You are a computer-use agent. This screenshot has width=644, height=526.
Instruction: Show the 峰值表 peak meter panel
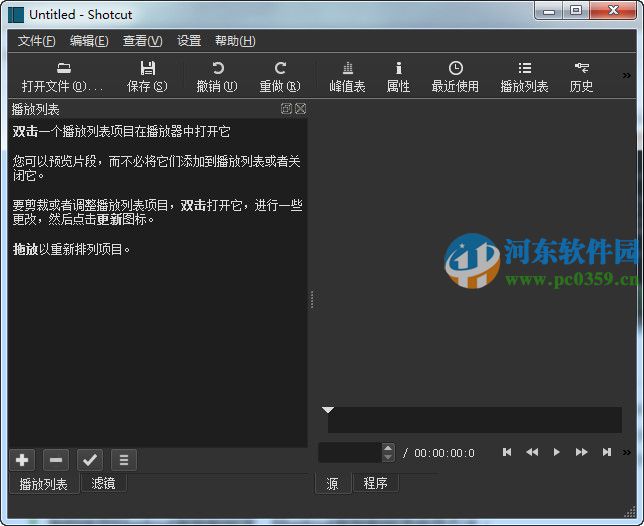tap(347, 77)
